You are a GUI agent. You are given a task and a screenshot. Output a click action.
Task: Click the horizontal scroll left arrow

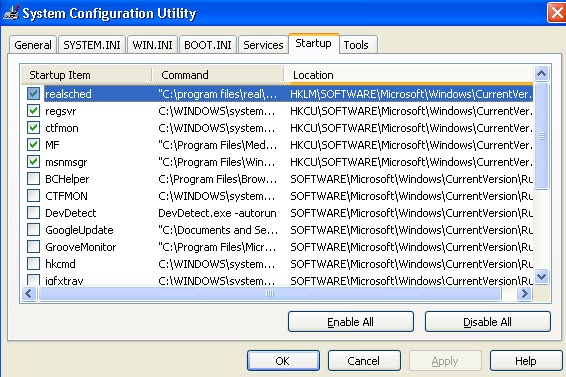click(x=29, y=294)
